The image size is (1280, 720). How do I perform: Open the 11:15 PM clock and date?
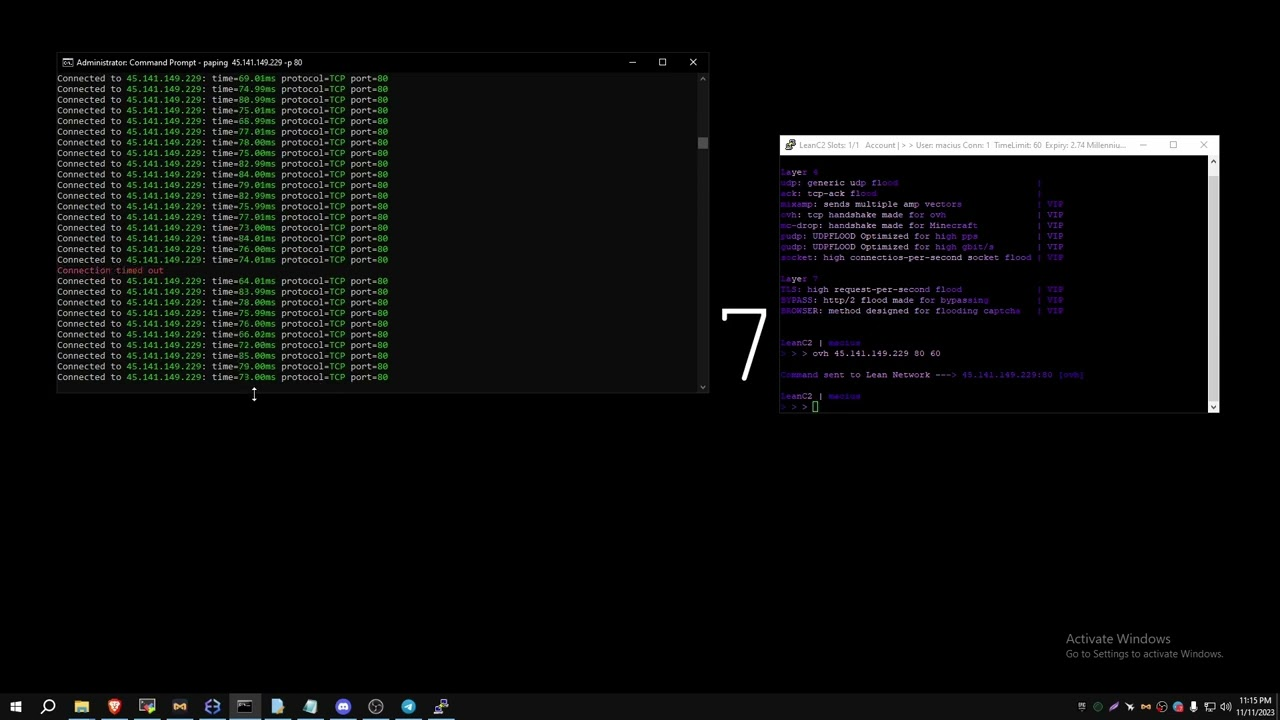point(1255,706)
